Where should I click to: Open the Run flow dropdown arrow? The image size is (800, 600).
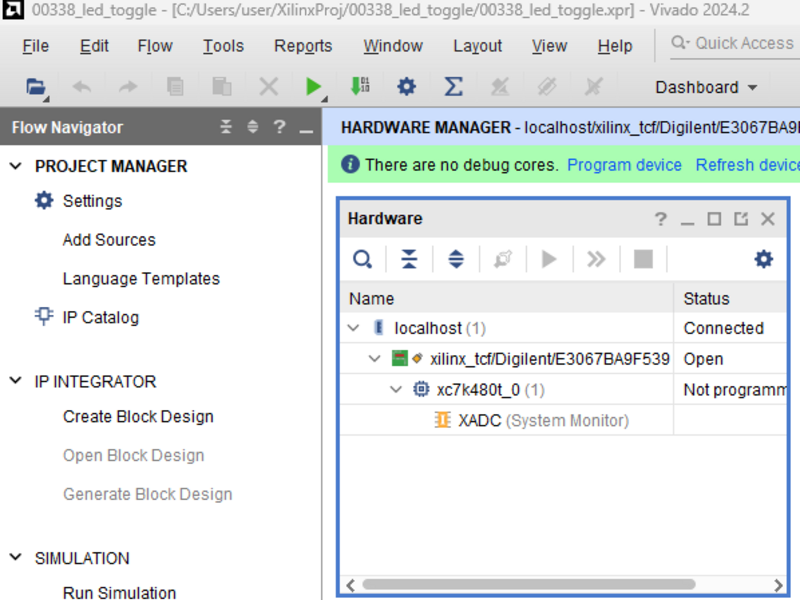click(x=324, y=98)
